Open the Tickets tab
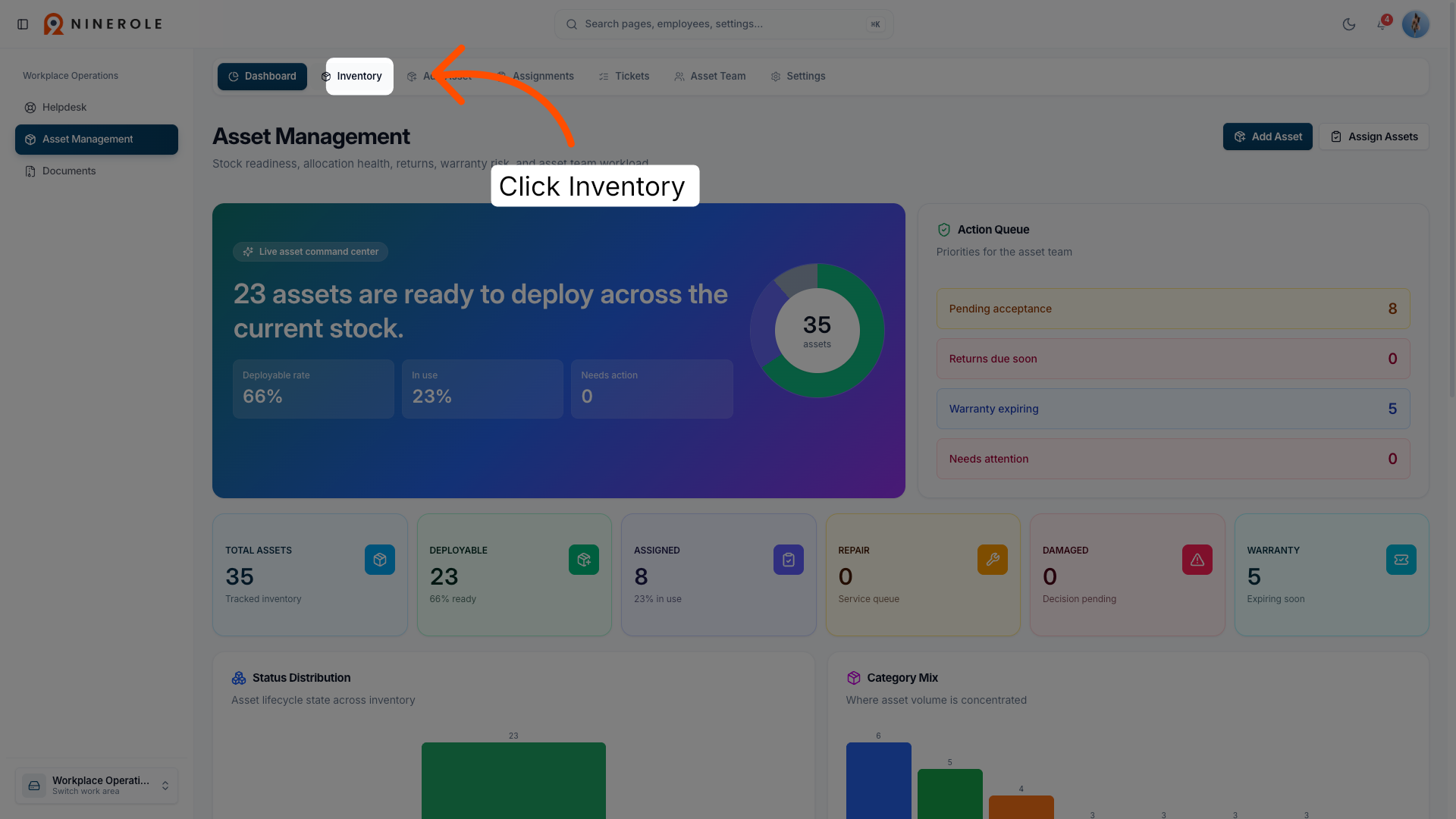Screen dimensions: 1456x819 click(x=624, y=77)
